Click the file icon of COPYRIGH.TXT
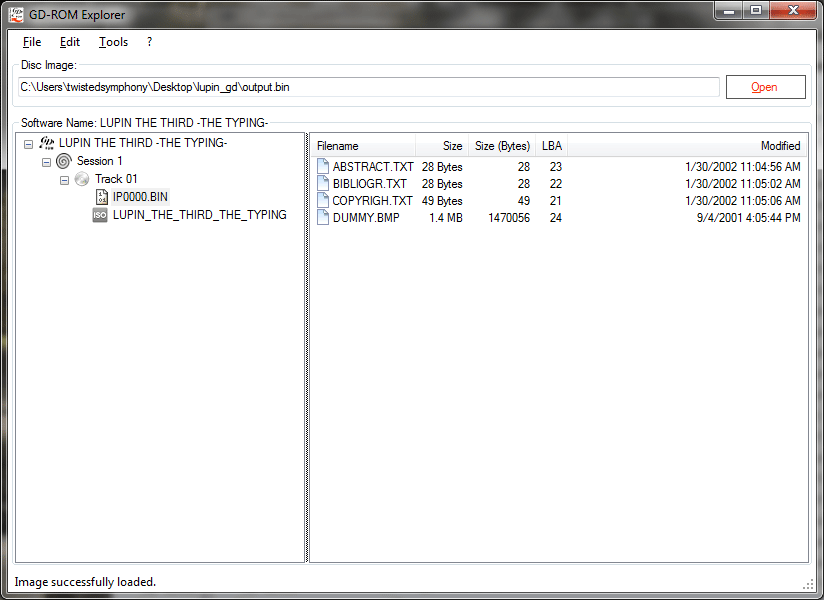The height and width of the screenshot is (600, 824). (x=323, y=200)
